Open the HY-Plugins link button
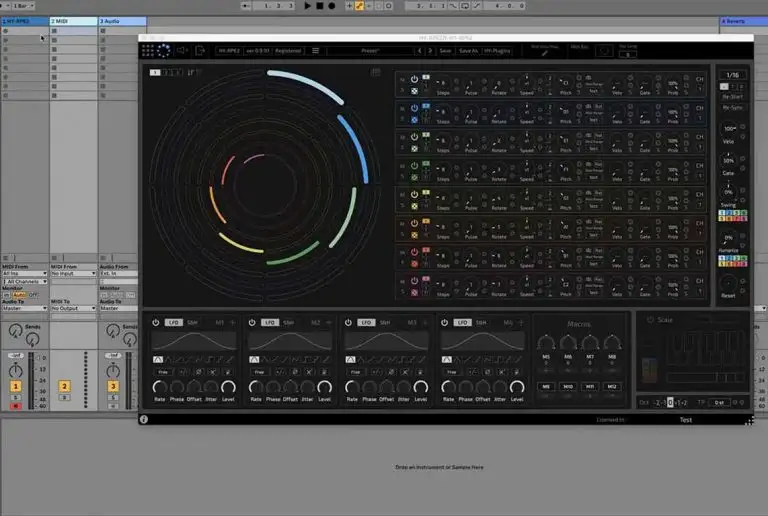Image resolution: width=768 pixels, height=516 pixels. pos(497,50)
